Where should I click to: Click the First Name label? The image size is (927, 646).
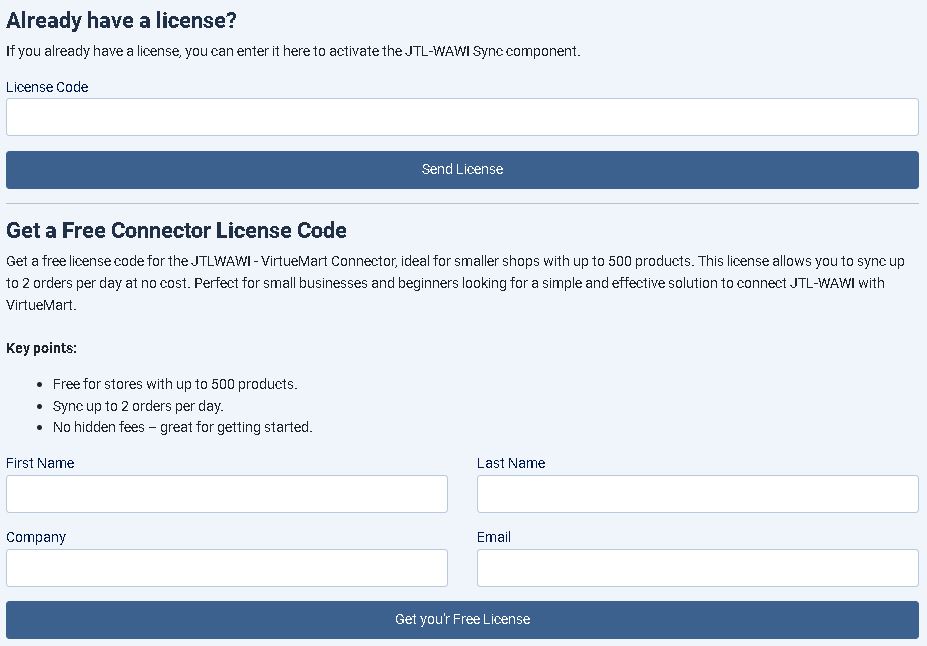pyautogui.click(x=40, y=463)
